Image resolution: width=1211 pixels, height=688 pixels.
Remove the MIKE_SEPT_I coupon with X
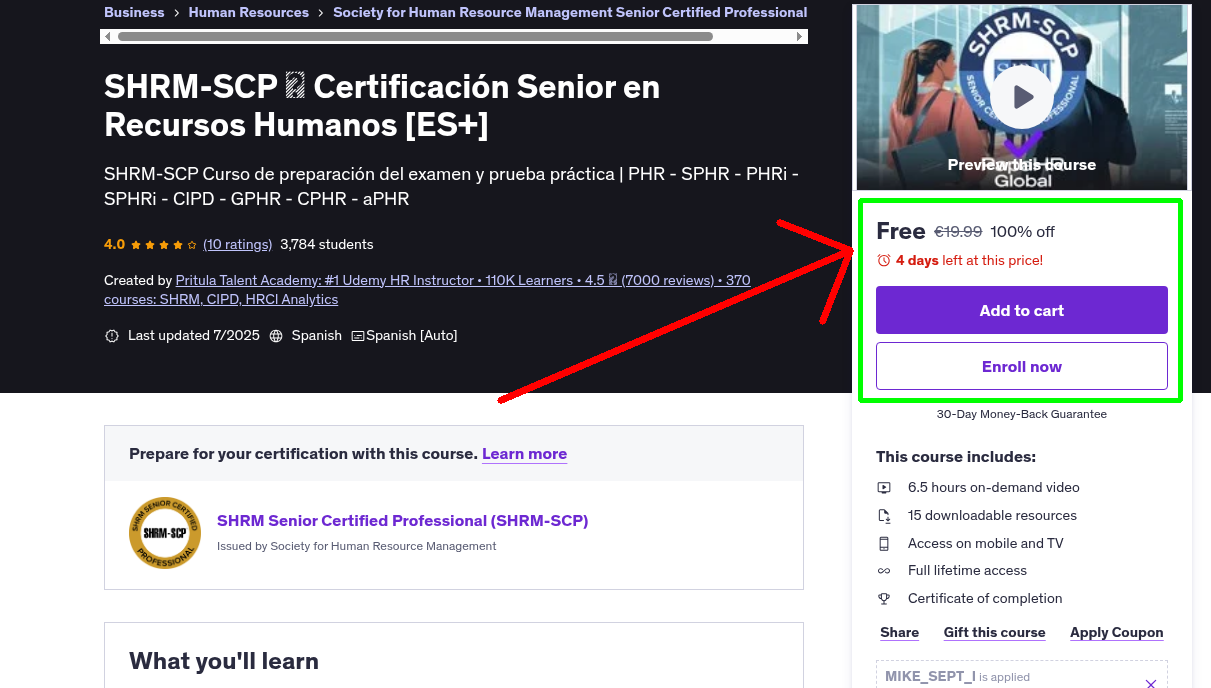point(1150,683)
